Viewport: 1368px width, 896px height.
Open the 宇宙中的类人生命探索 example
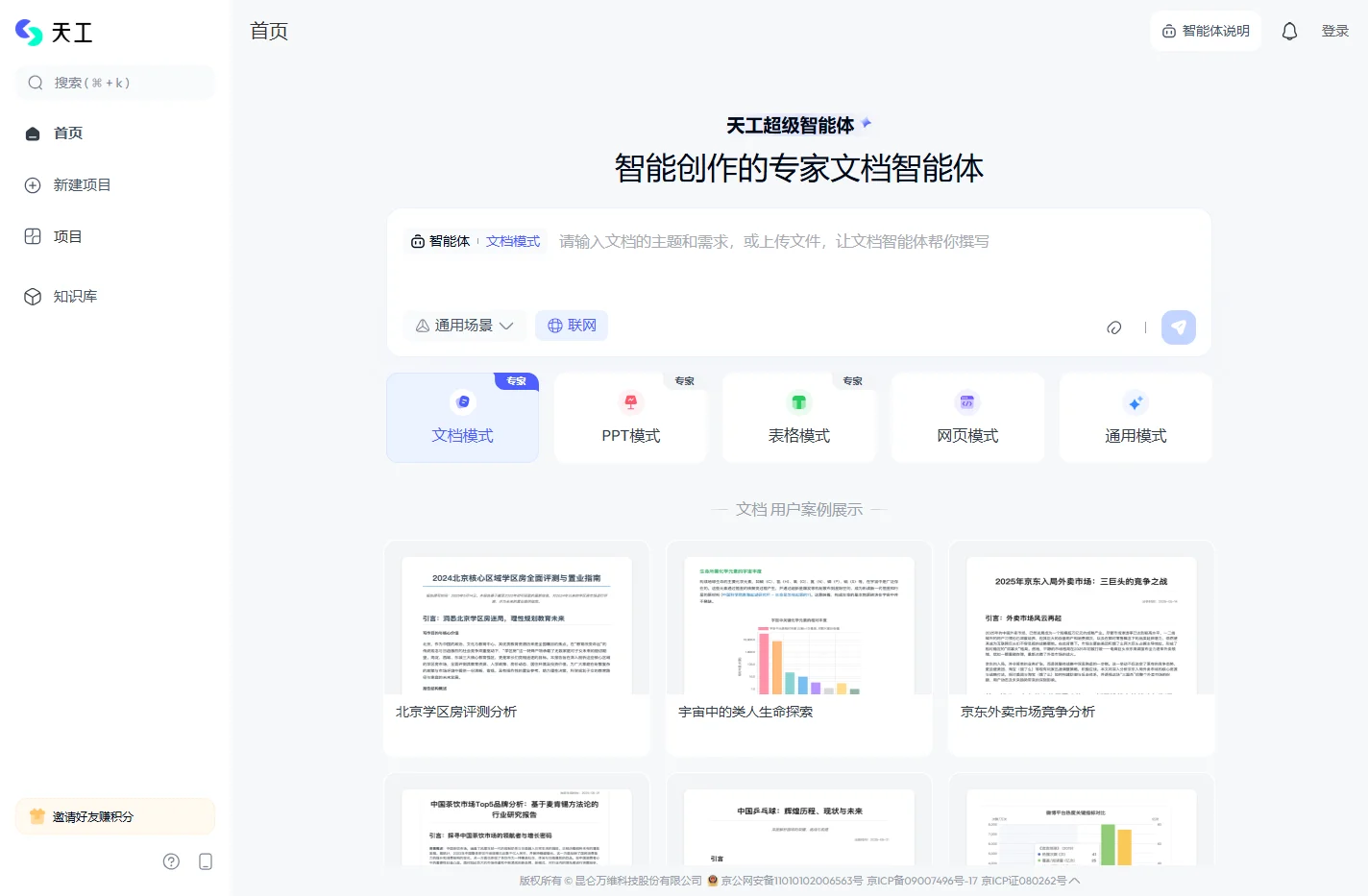pyautogui.click(x=799, y=648)
